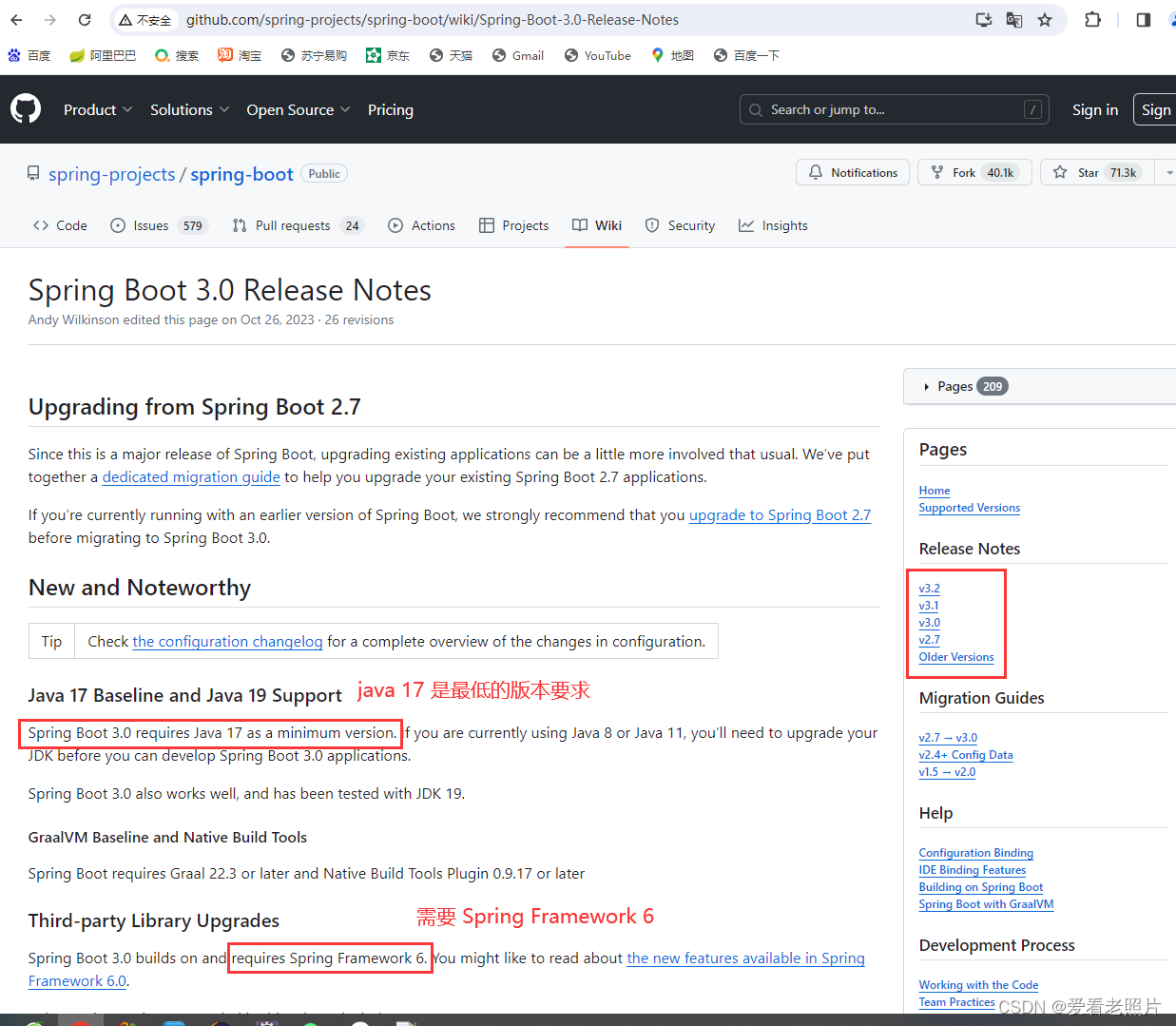Expand the Product menu
This screenshot has width=1176, height=1026.
click(x=98, y=109)
